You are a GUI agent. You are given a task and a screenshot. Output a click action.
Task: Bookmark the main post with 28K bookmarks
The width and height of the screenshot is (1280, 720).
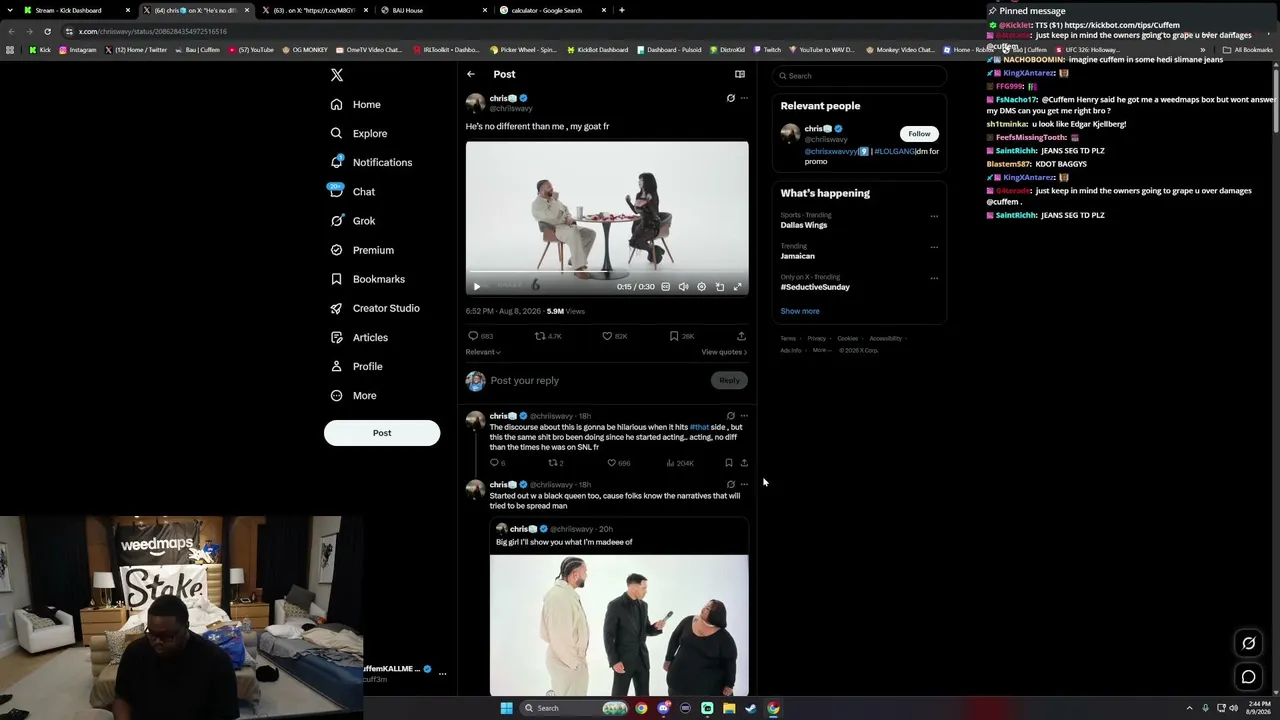[674, 336]
